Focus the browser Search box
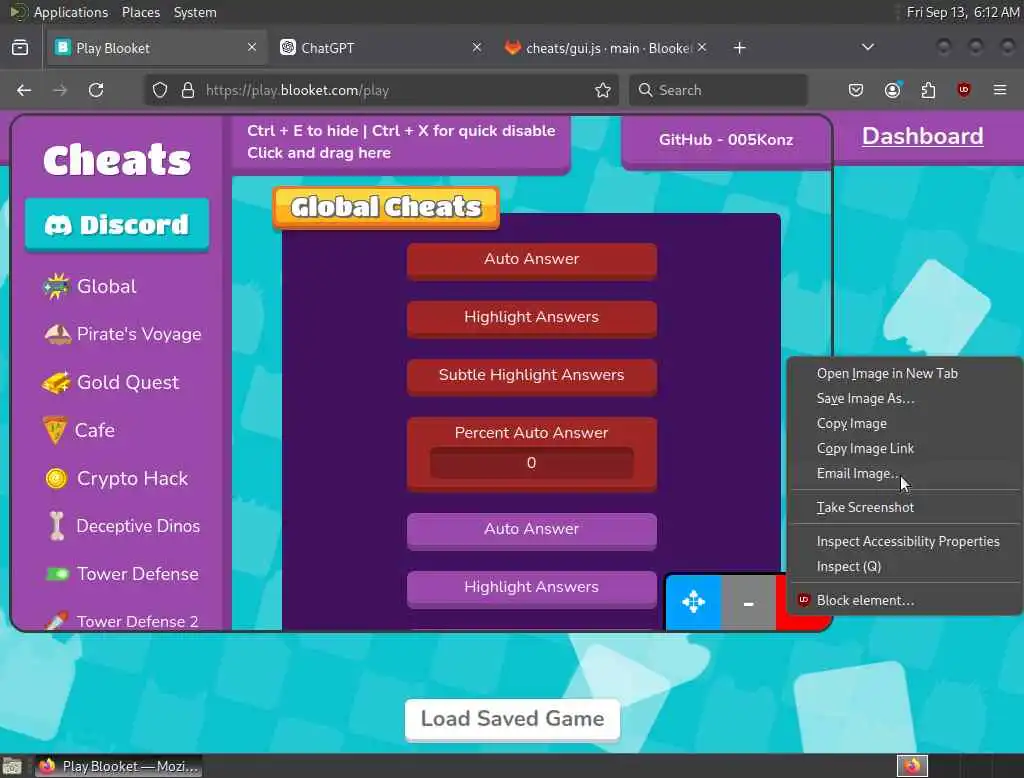The width and height of the screenshot is (1024, 778). click(x=718, y=90)
